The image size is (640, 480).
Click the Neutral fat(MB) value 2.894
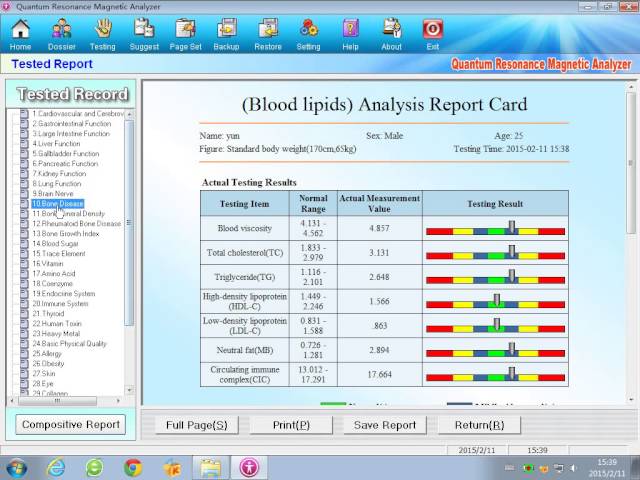(x=379, y=350)
